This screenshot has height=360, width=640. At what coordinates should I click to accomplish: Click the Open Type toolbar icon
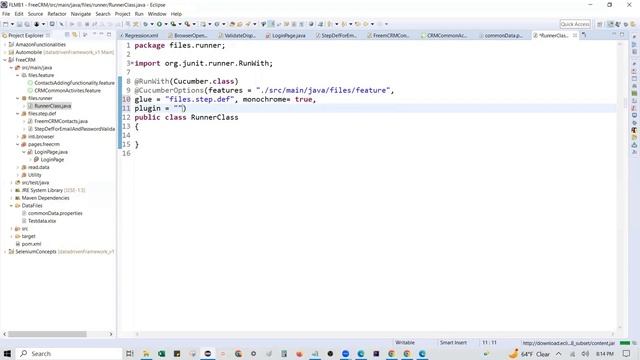[x=232, y=24]
